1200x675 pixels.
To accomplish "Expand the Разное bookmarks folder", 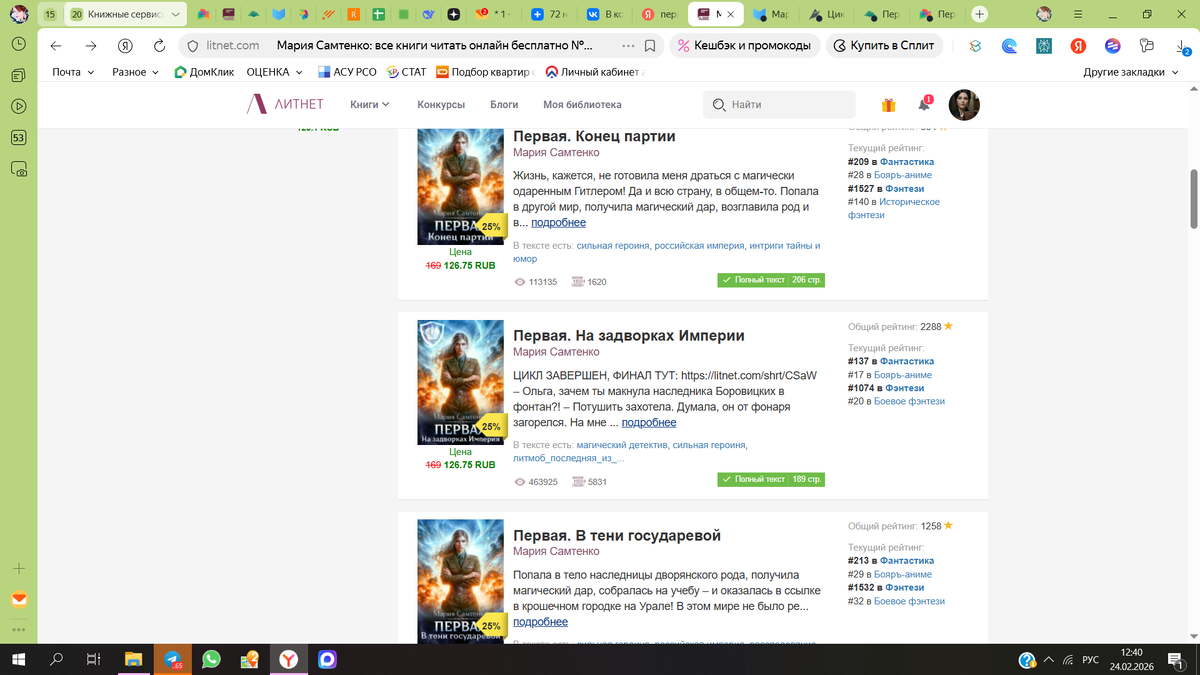I will point(135,72).
